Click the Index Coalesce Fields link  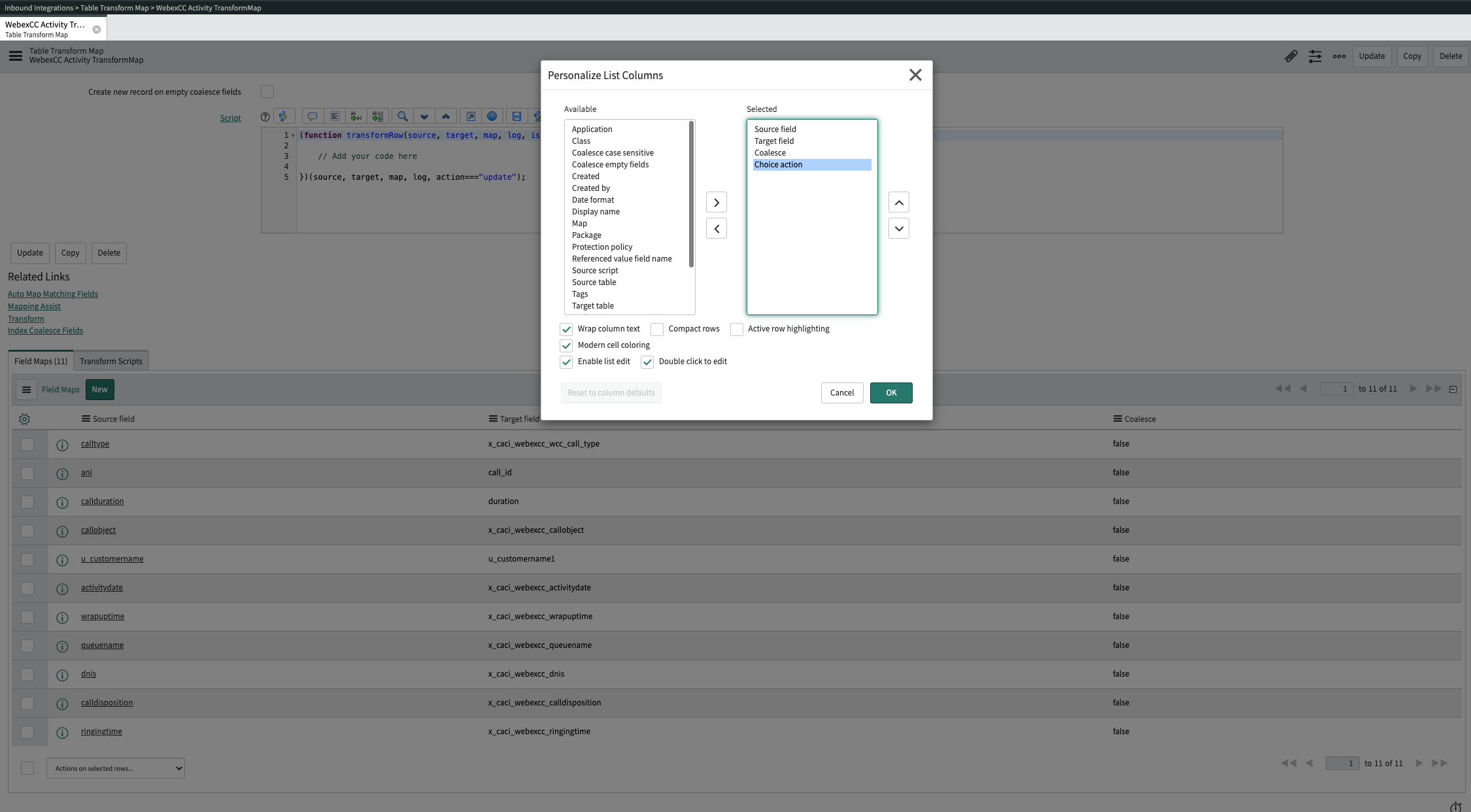click(x=45, y=331)
